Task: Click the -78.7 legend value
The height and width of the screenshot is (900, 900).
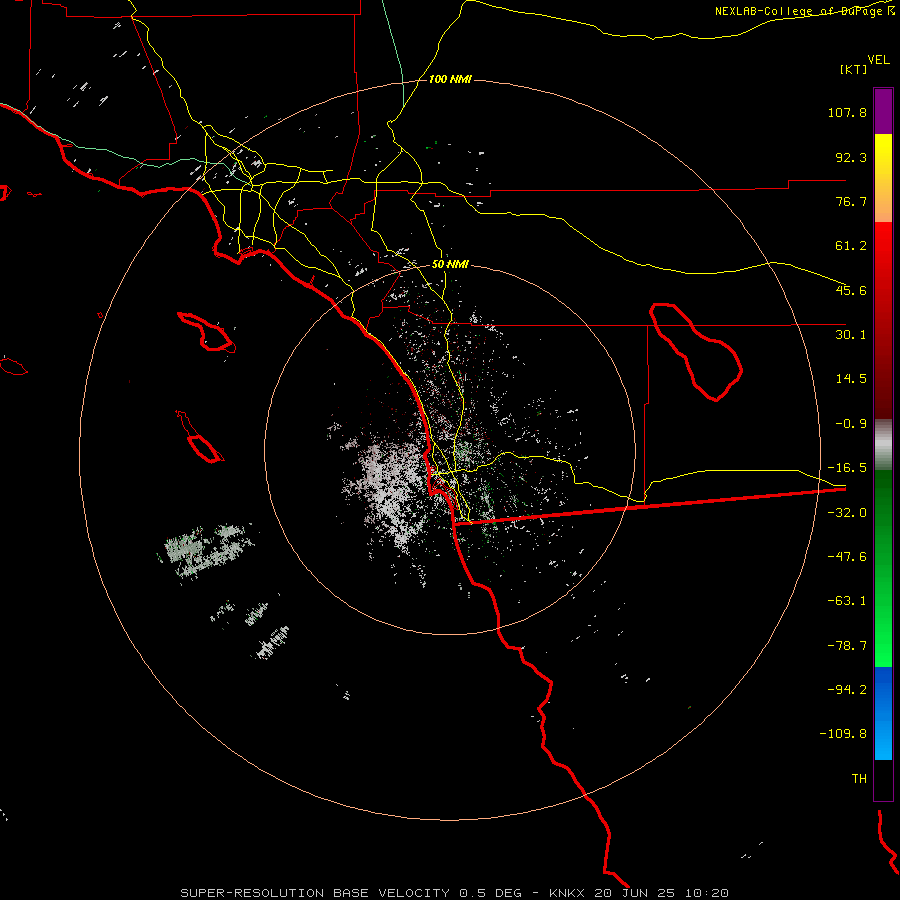Action: point(847,646)
